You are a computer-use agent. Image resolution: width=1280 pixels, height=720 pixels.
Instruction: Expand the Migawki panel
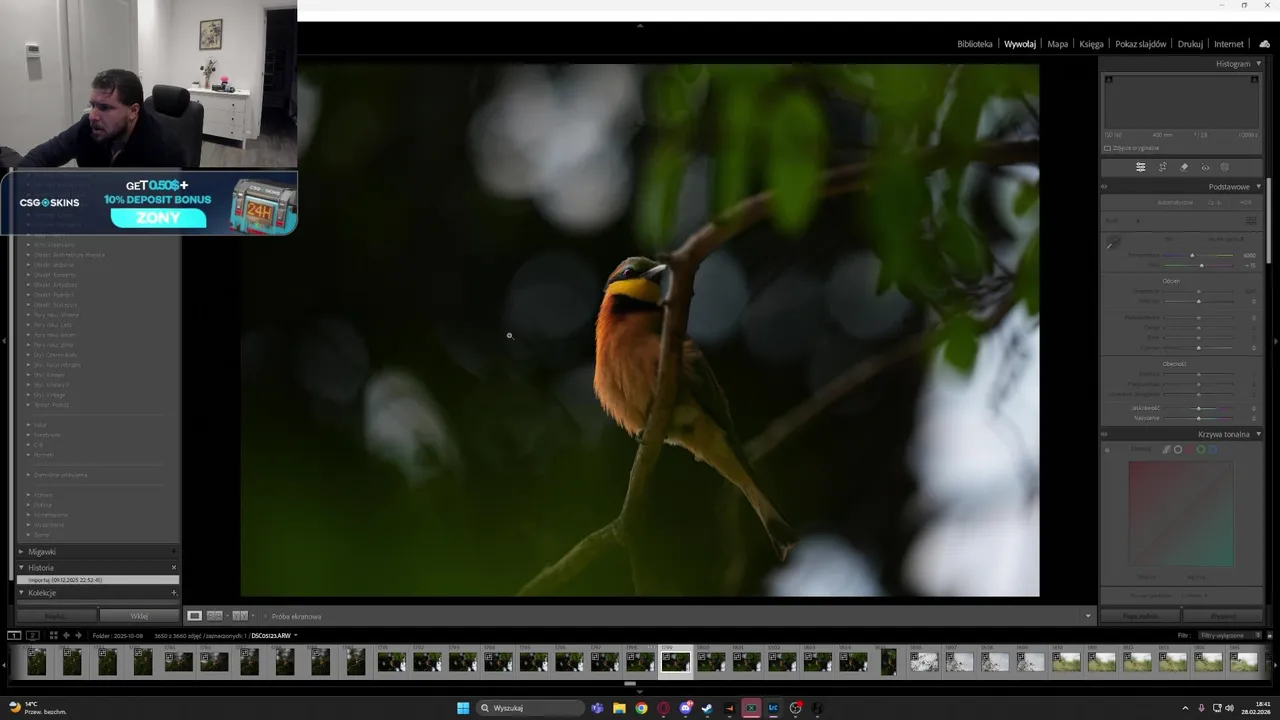(21, 552)
